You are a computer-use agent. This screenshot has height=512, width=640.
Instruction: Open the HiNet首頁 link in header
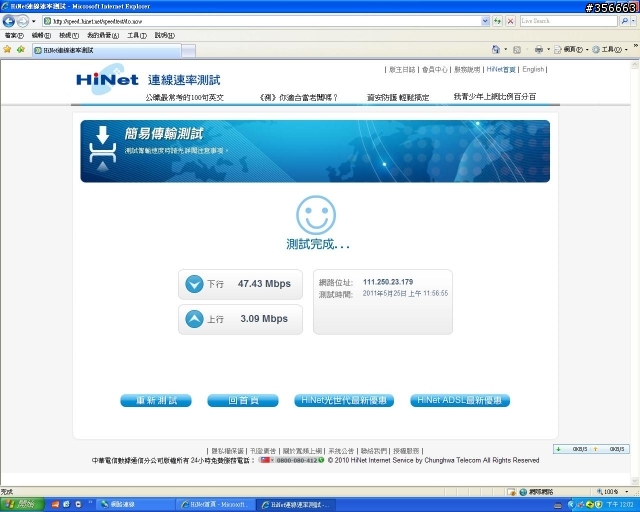[x=501, y=69]
